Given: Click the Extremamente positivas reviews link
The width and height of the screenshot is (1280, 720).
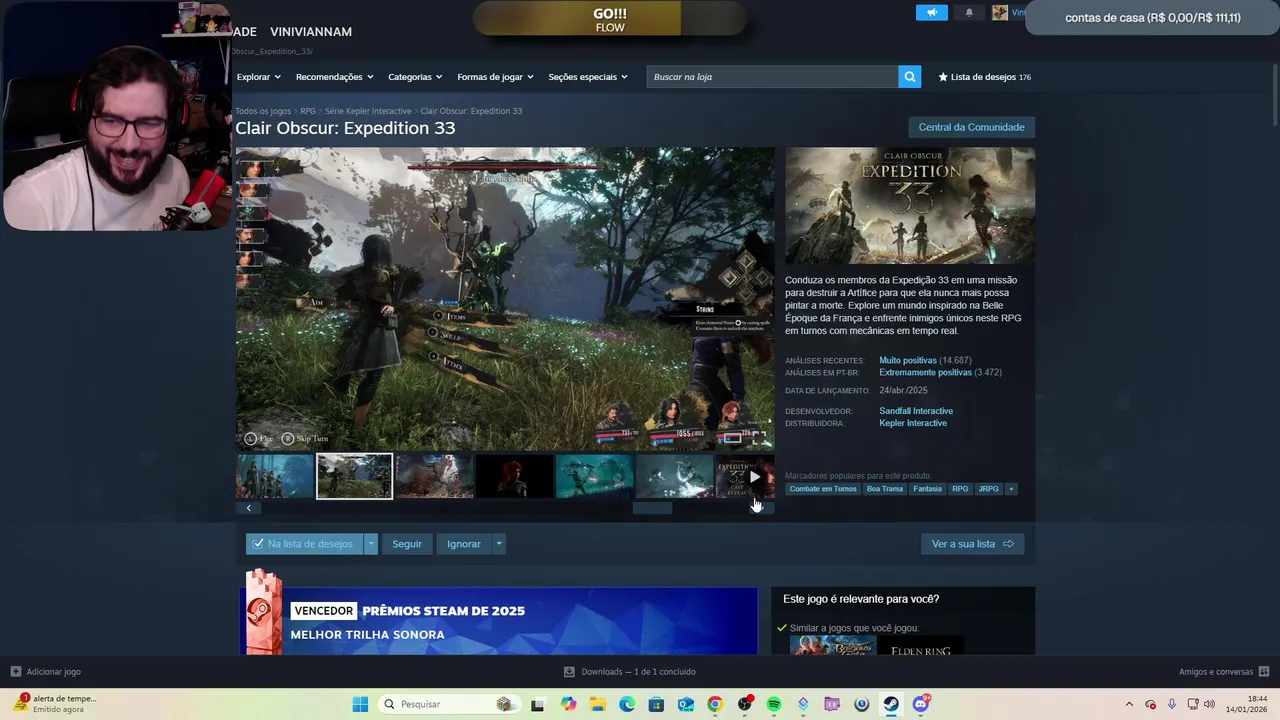Looking at the screenshot, I should (925, 372).
